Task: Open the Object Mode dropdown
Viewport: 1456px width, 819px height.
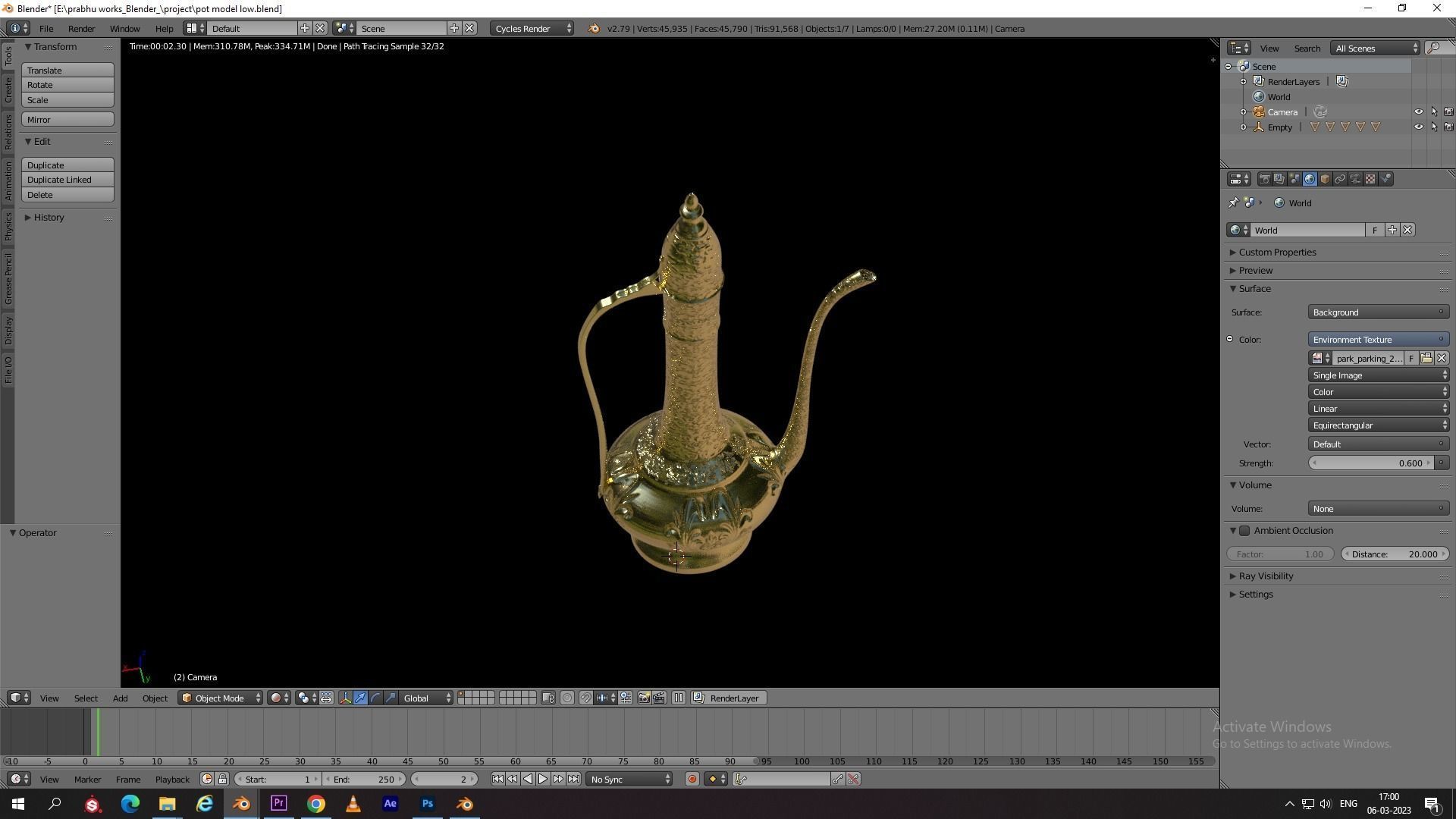Action: pos(220,698)
